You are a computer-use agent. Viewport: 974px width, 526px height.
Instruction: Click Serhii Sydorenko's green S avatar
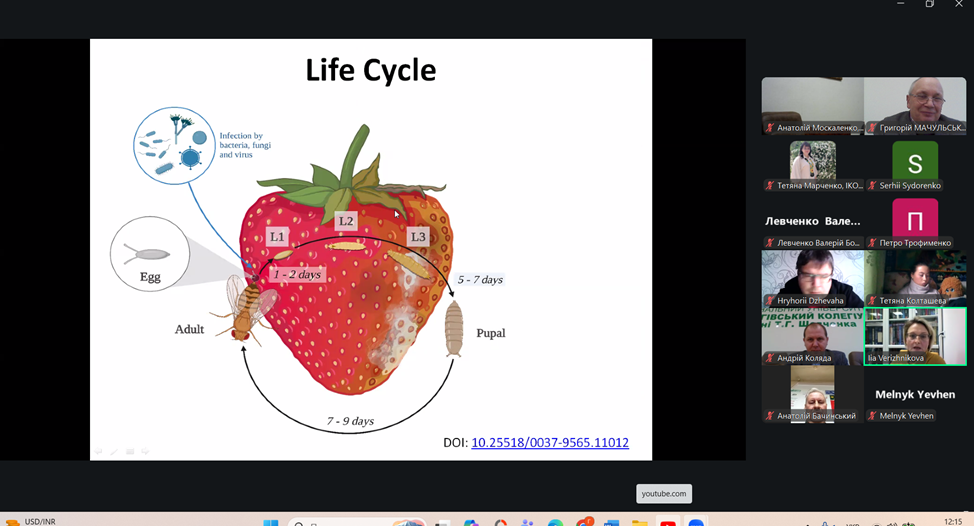coord(915,162)
